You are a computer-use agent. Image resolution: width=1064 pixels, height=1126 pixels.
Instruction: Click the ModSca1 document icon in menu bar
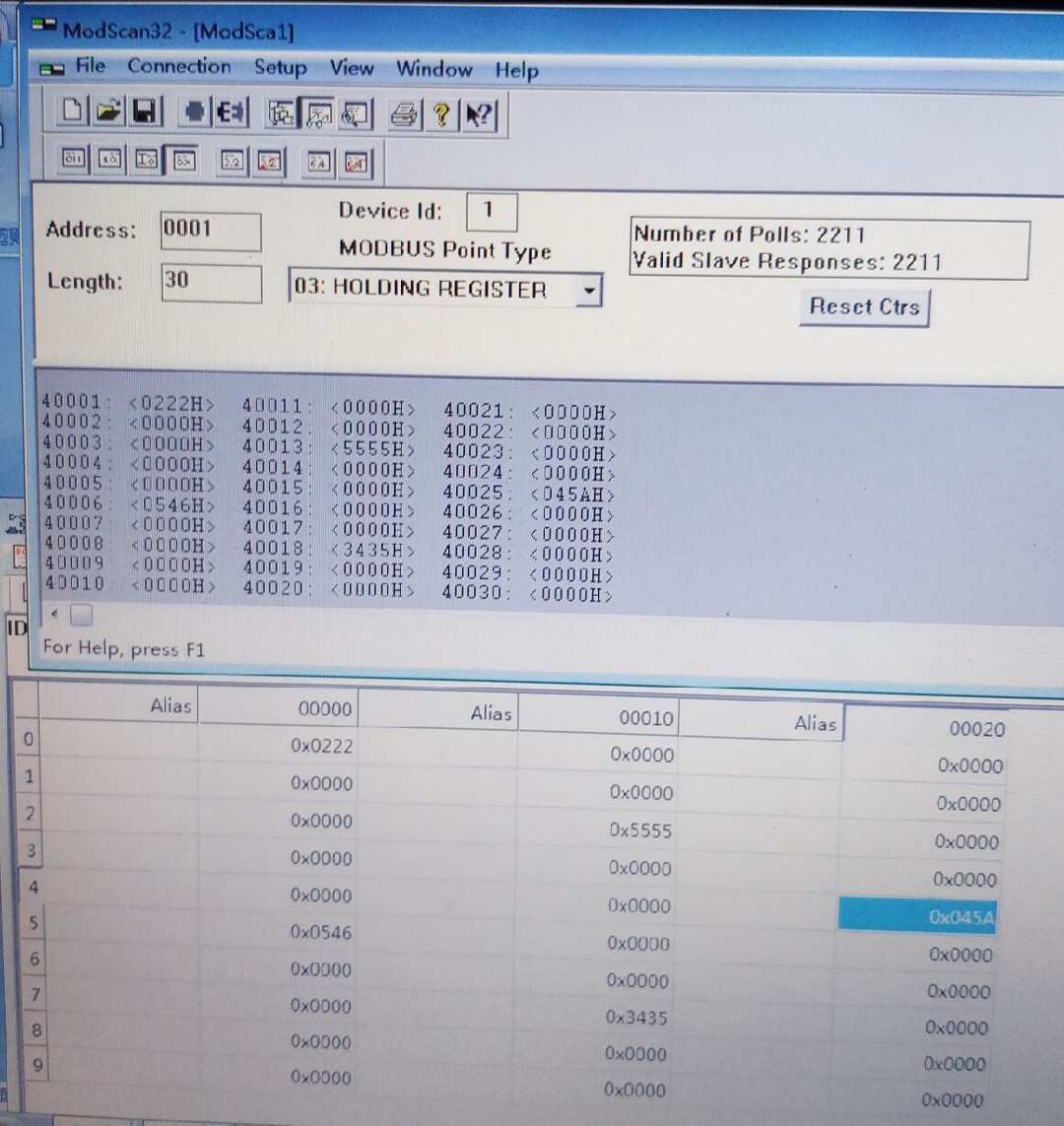click(x=51, y=69)
